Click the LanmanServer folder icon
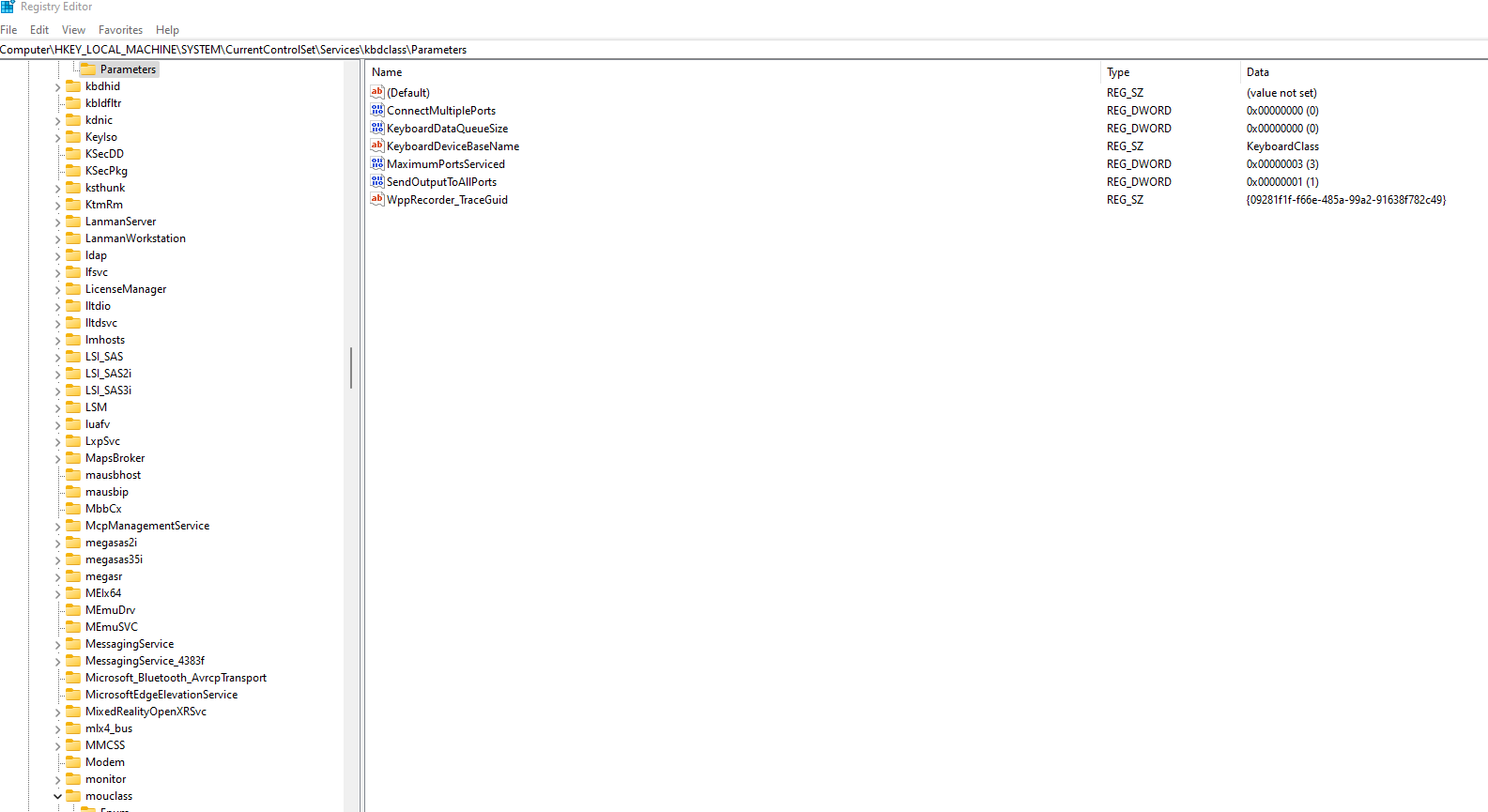 tap(73, 222)
